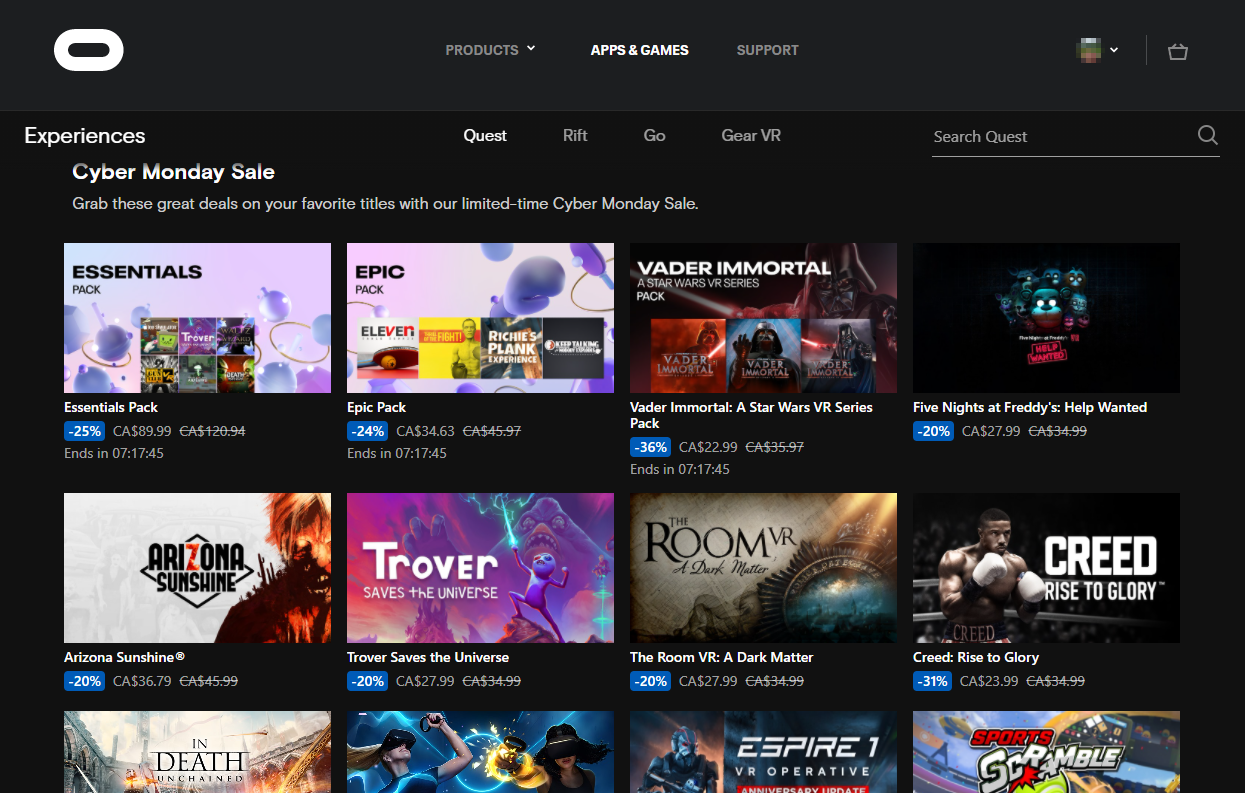
Task: Expand the Products dropdown menu
Action: point(491,50)
